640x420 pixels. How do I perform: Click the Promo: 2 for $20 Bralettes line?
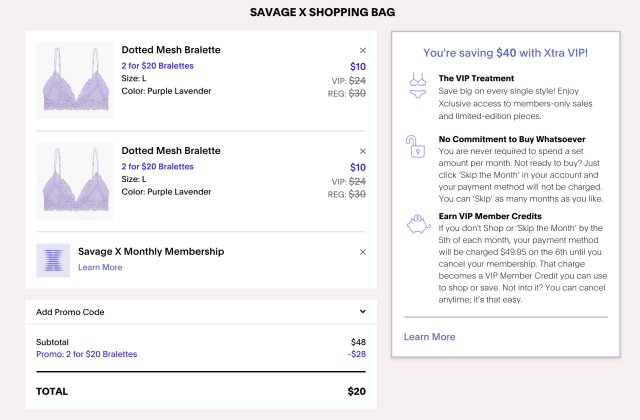(x=86, y=354)
